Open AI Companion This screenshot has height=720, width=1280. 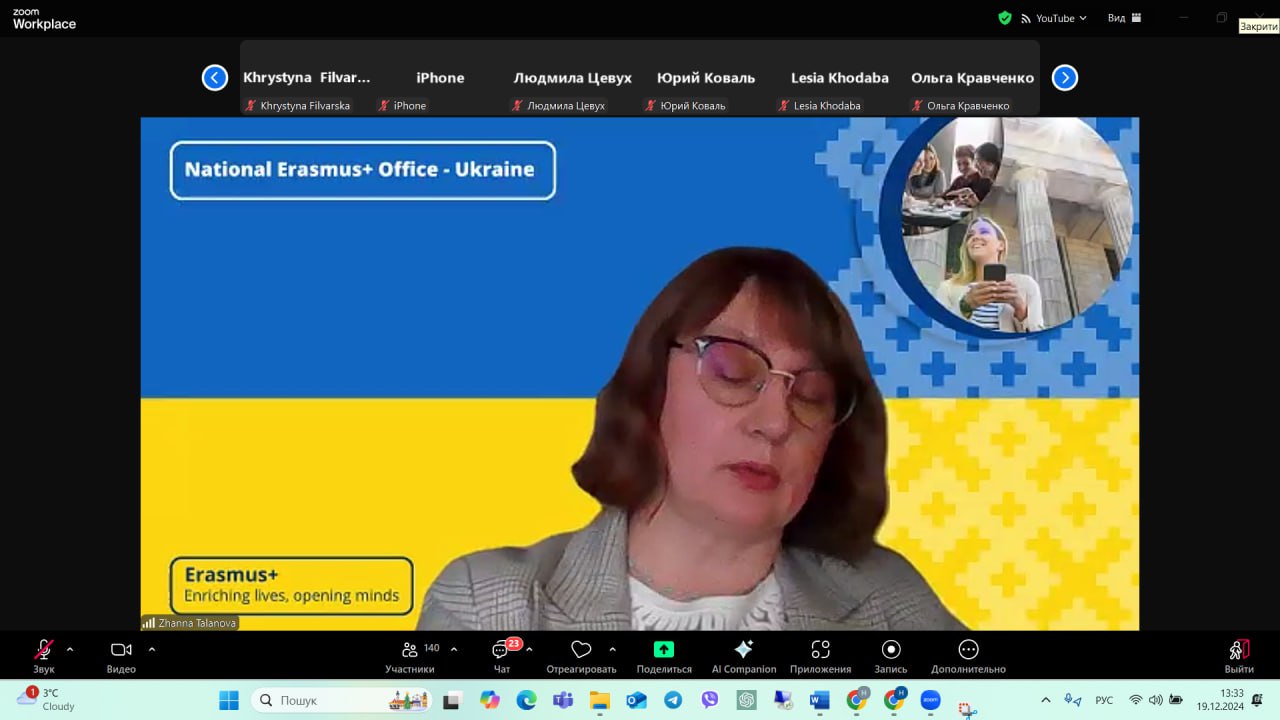click(743, 650)
